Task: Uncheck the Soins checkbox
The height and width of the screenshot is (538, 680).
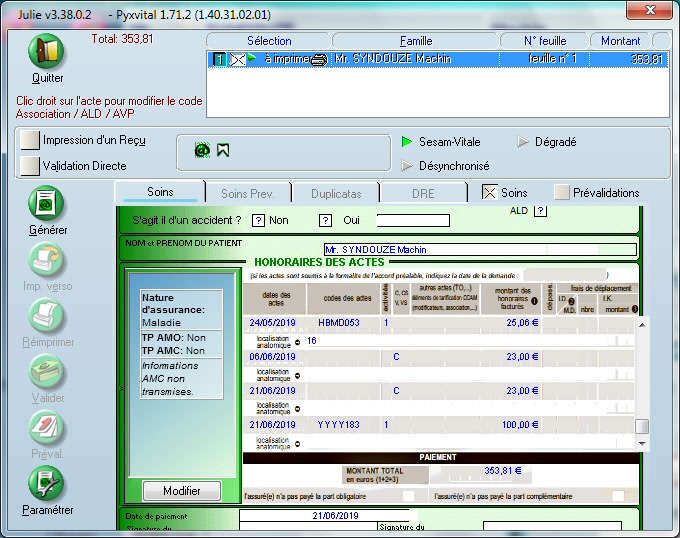Action: (x=489, y=193)
